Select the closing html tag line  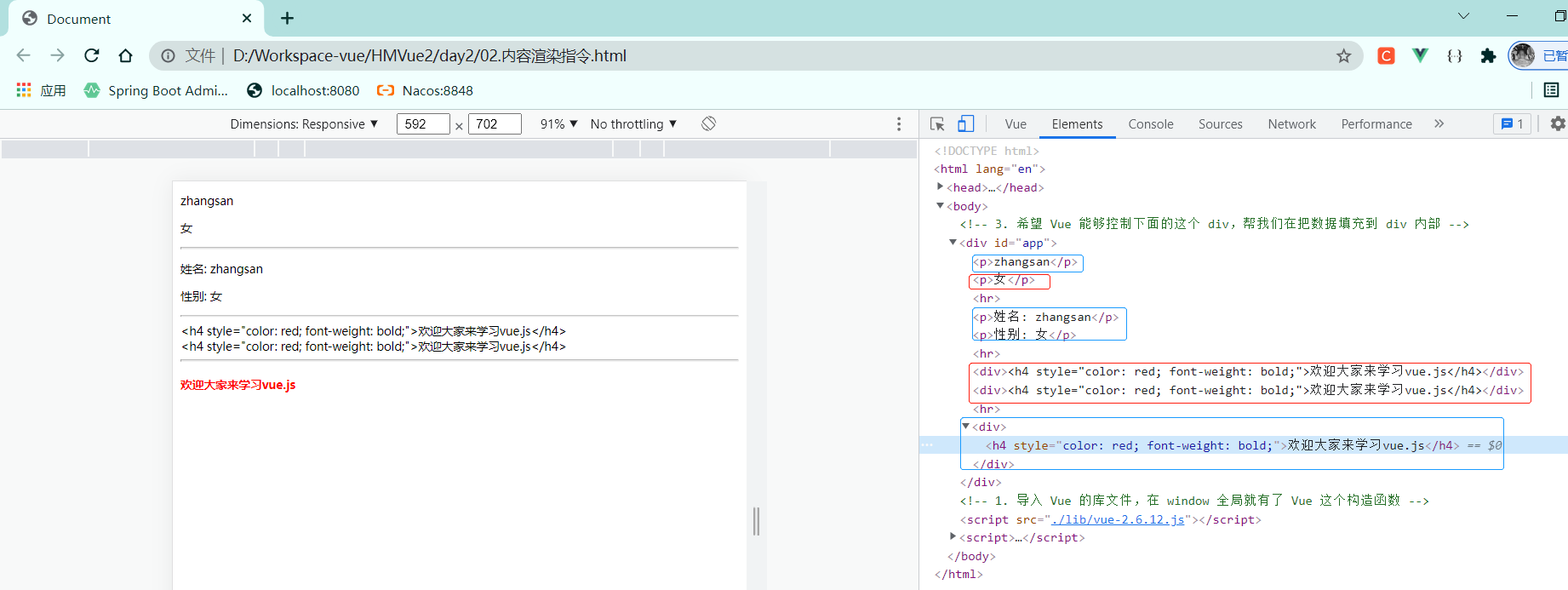click(959, 575)
